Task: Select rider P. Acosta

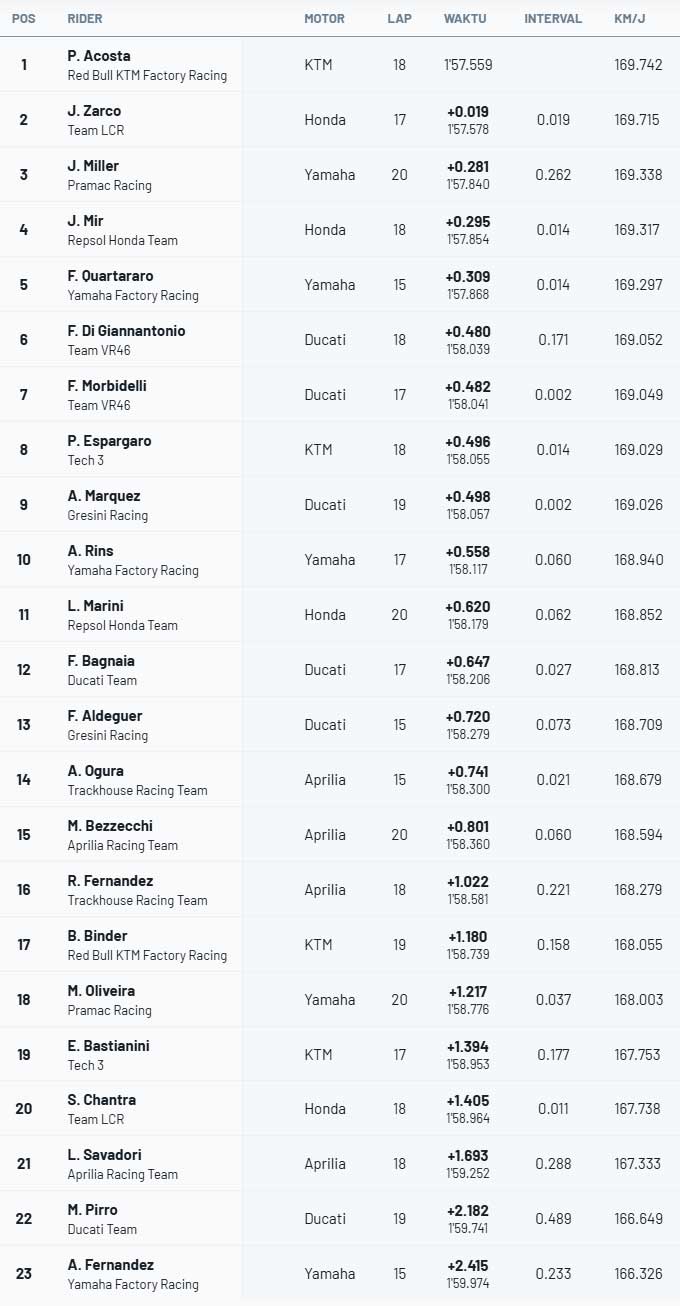Action: click(x=99, y=56)
